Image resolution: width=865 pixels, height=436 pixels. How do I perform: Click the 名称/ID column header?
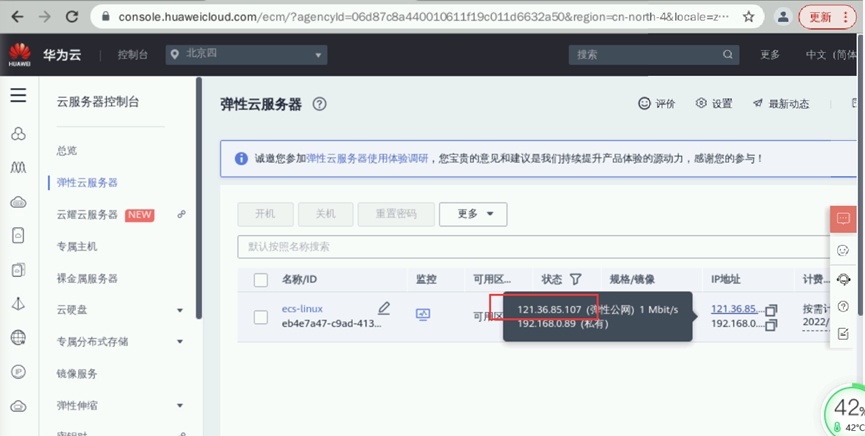[300, 279]
